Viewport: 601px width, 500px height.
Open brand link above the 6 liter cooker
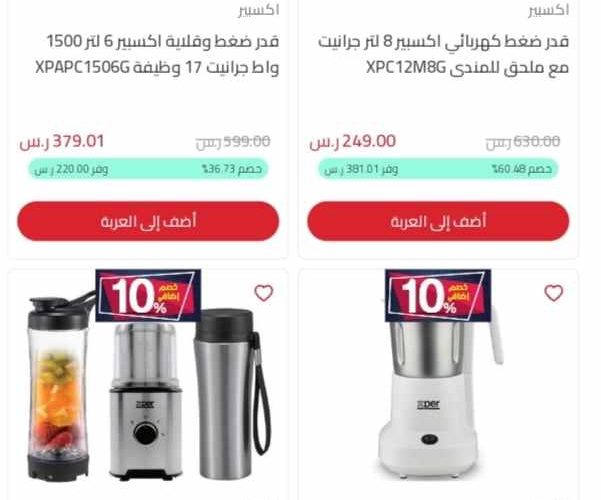[259, 10]
